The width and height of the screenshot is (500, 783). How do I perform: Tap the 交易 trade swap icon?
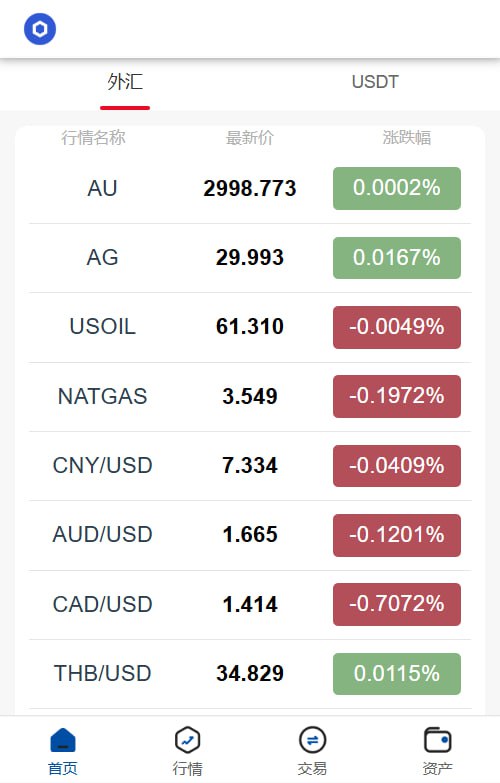coord(312,740)
